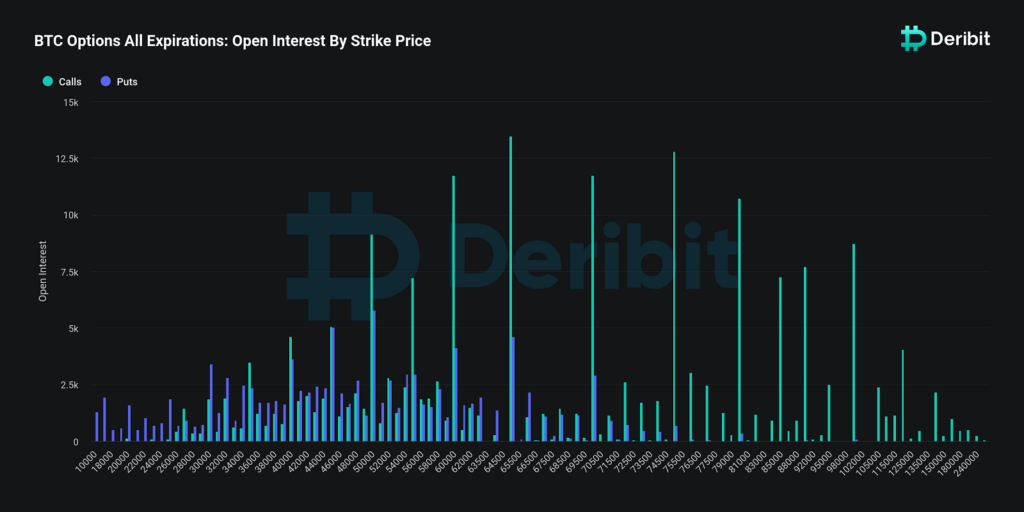Screen dimensions: 1024x512
Task: Select the tallest green call bar
Action: coord(510,290)
